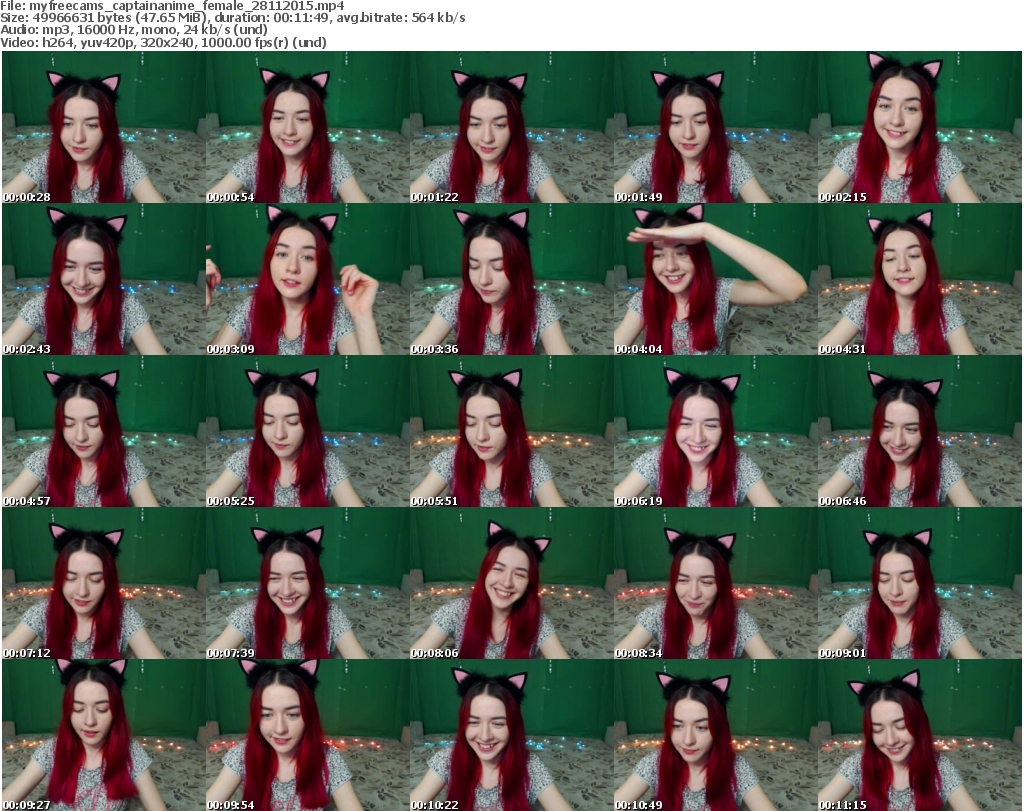
Task: Click the 'Audio: mp3, 16000 Hz' info line
Action: tap(134, 30)
